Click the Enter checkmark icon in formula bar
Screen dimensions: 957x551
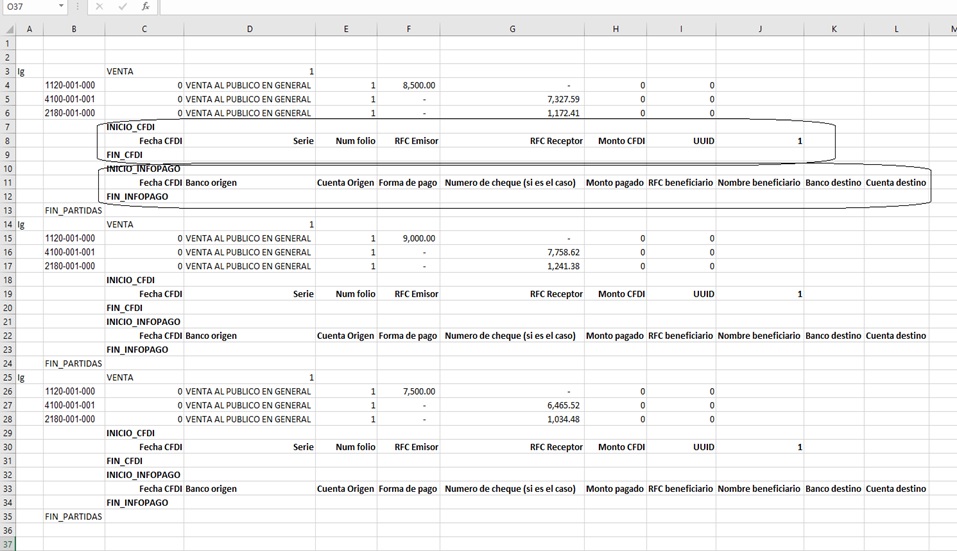tap(122, 7)
